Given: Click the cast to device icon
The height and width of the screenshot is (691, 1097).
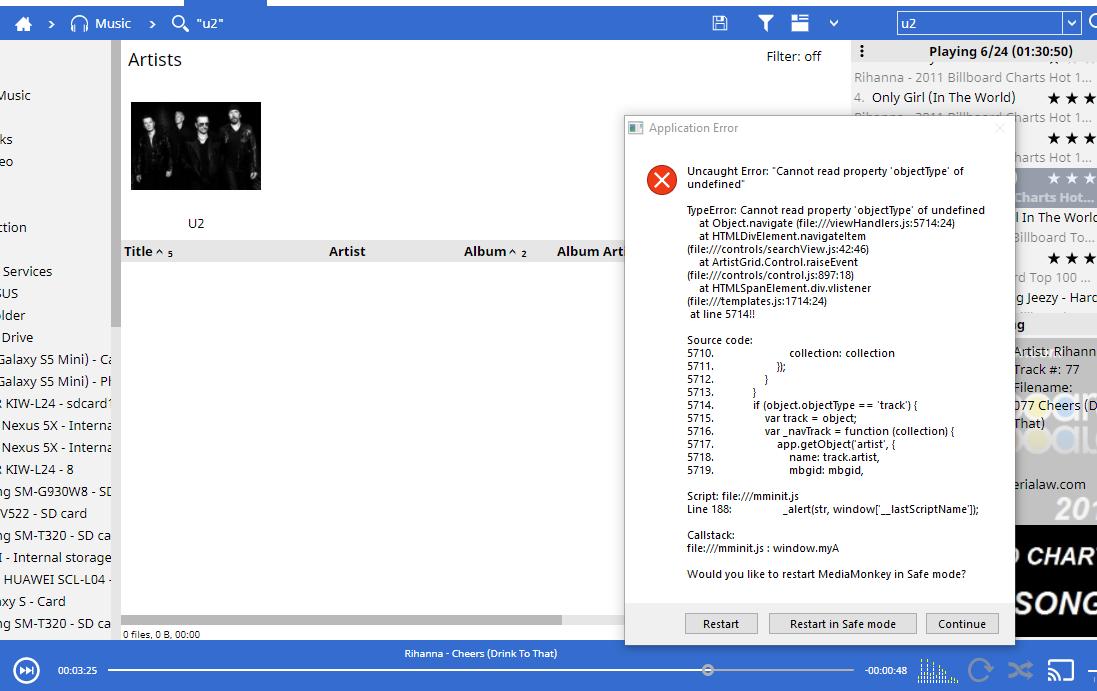Looking at the screenshot, I should tap(1060, 670).
